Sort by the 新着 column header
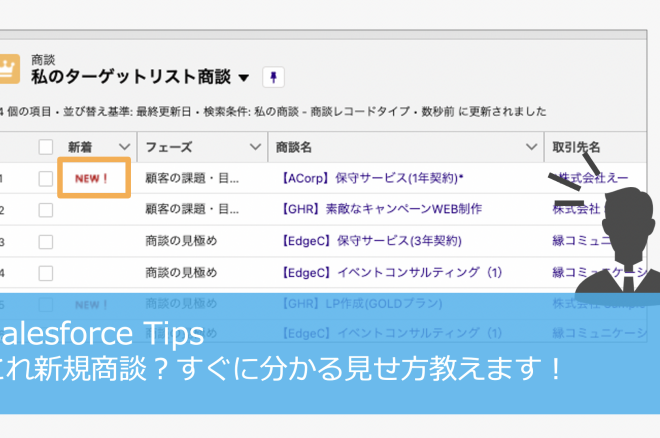The width and height of the screenshot is (660, 438). click(x=80, y=147)
